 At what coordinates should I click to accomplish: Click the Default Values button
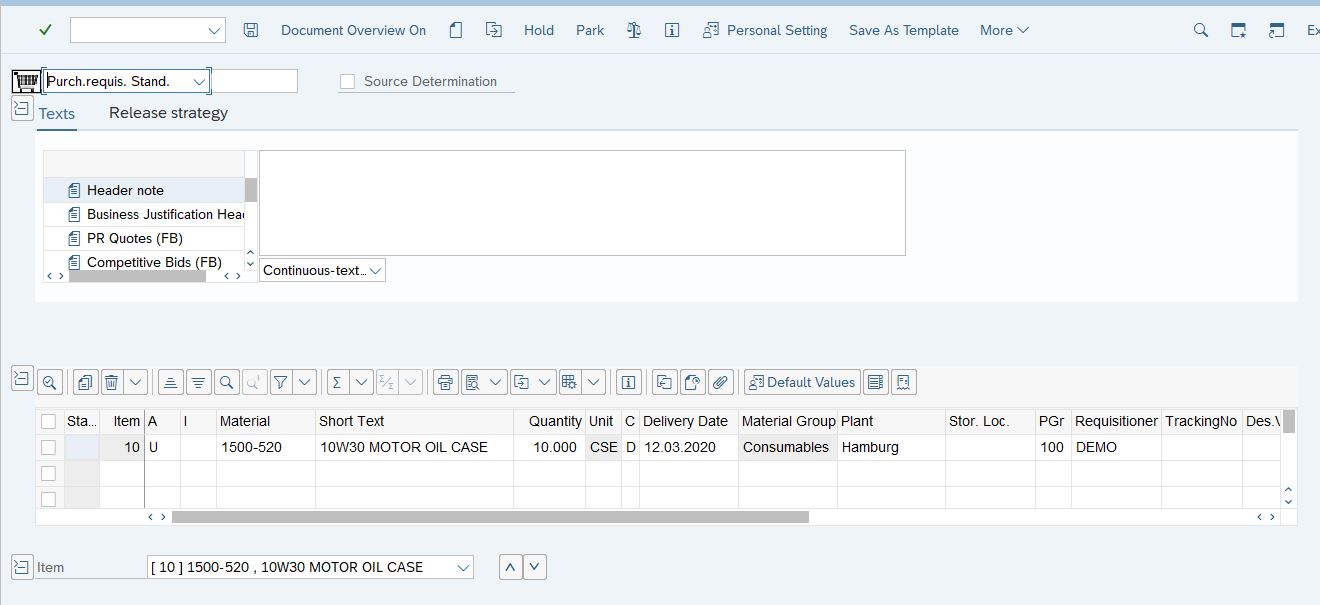[x=801, y=382]
